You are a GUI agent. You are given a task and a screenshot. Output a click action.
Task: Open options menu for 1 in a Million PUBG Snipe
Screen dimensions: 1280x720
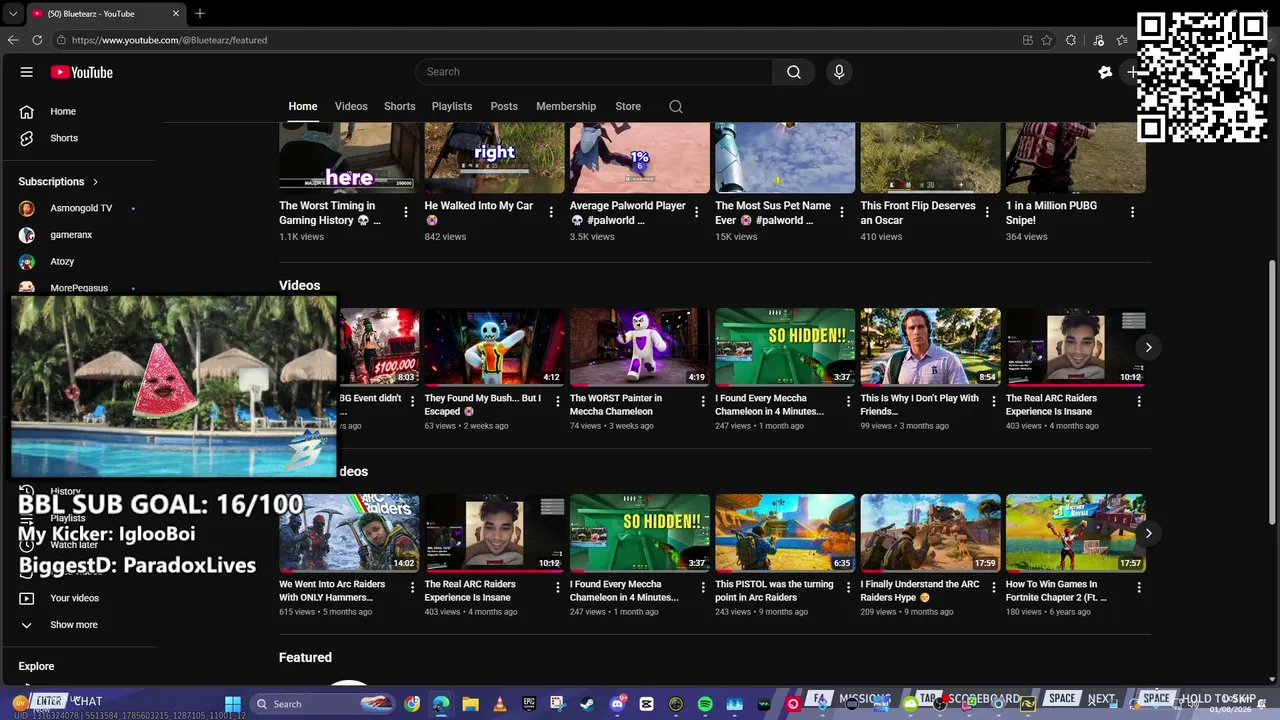pyautogui.click(x=1132, y=212)
